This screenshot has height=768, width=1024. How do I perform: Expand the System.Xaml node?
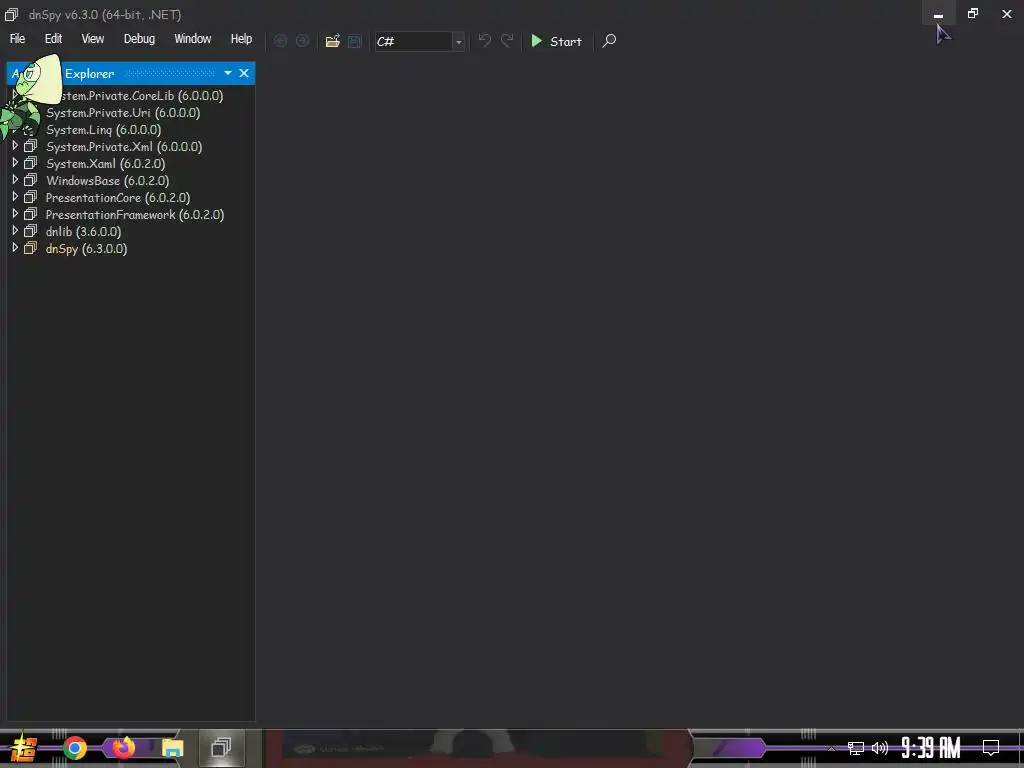14,163
